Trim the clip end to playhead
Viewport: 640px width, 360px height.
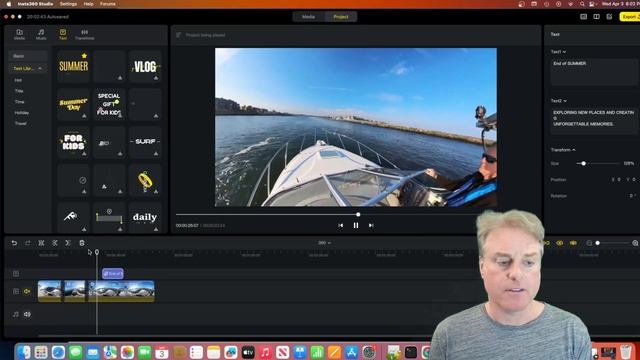pos(68,243)
